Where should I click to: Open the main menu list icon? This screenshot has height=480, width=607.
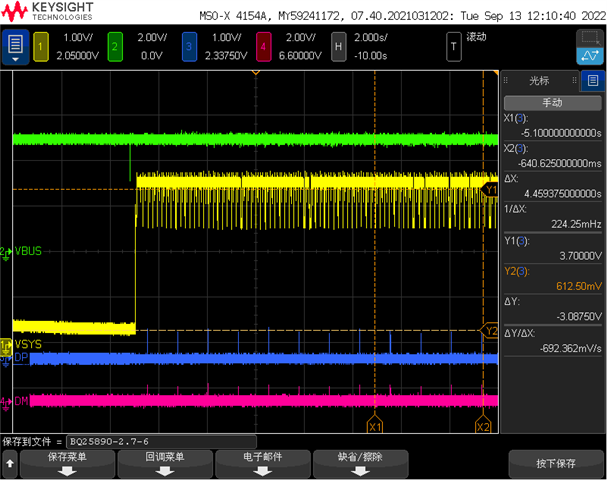click(15, 47)
